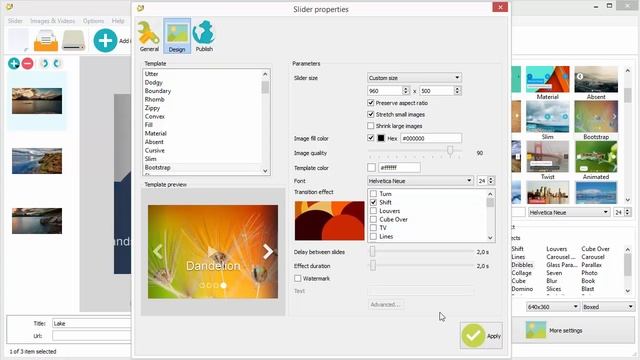The image size is (640, 360).
Task: Click the Image quality slider handle
Action: [450, 151]
